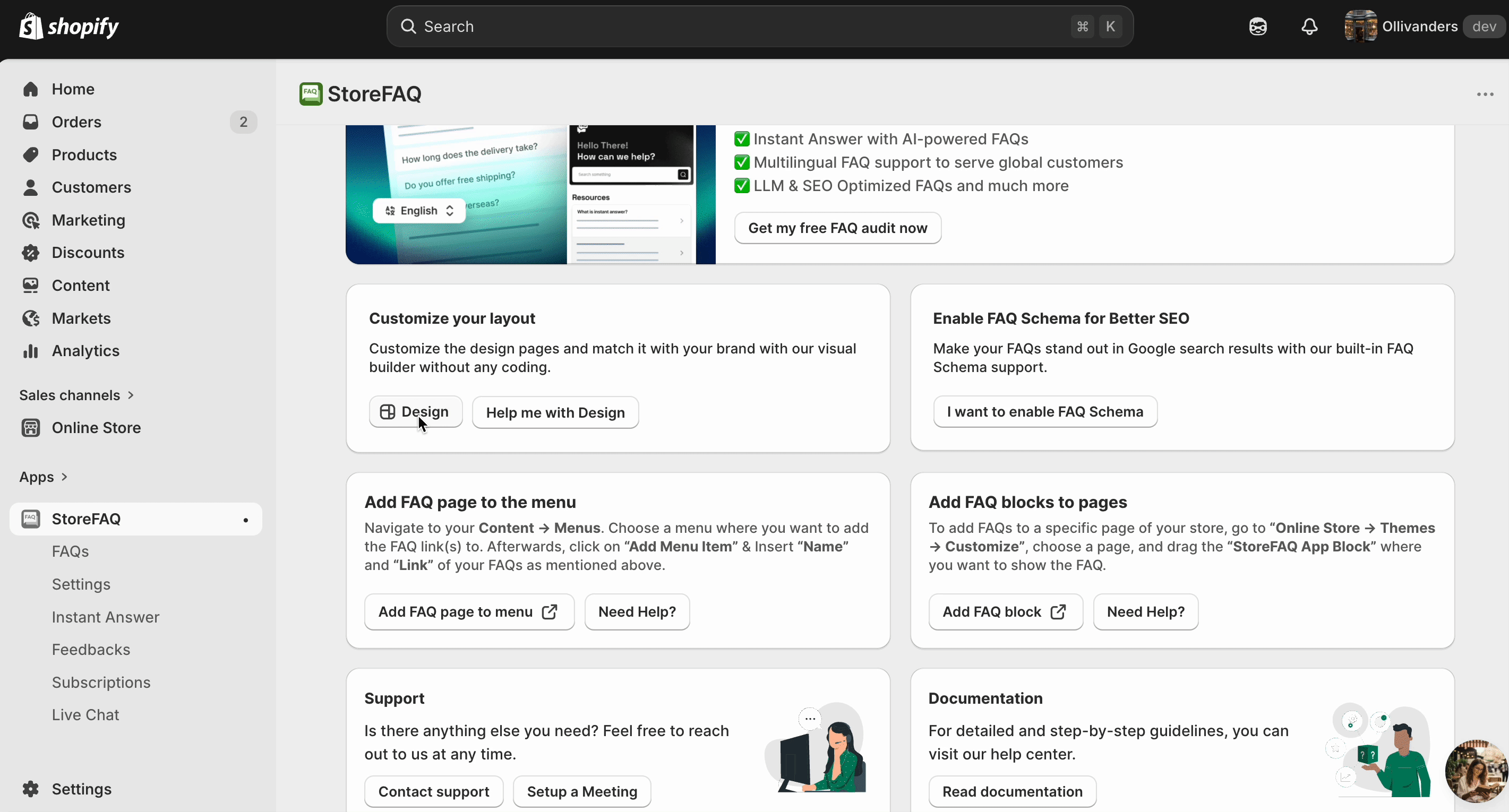Click the Home icon in sidebar
The width and height of the screenshot is (1509, 812).
[x=30, y=89]
